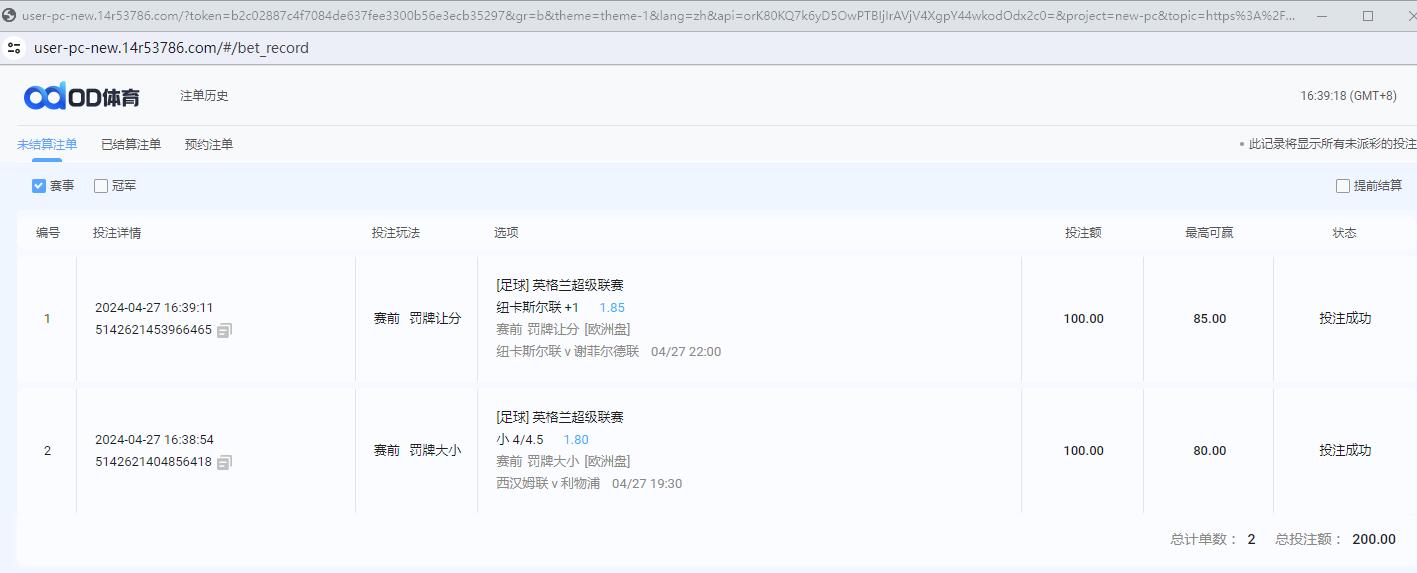The height and width of the screenshot is (573, 1417).
Task: Switch to 未结算注单 tab
Action: click(47, 145)
